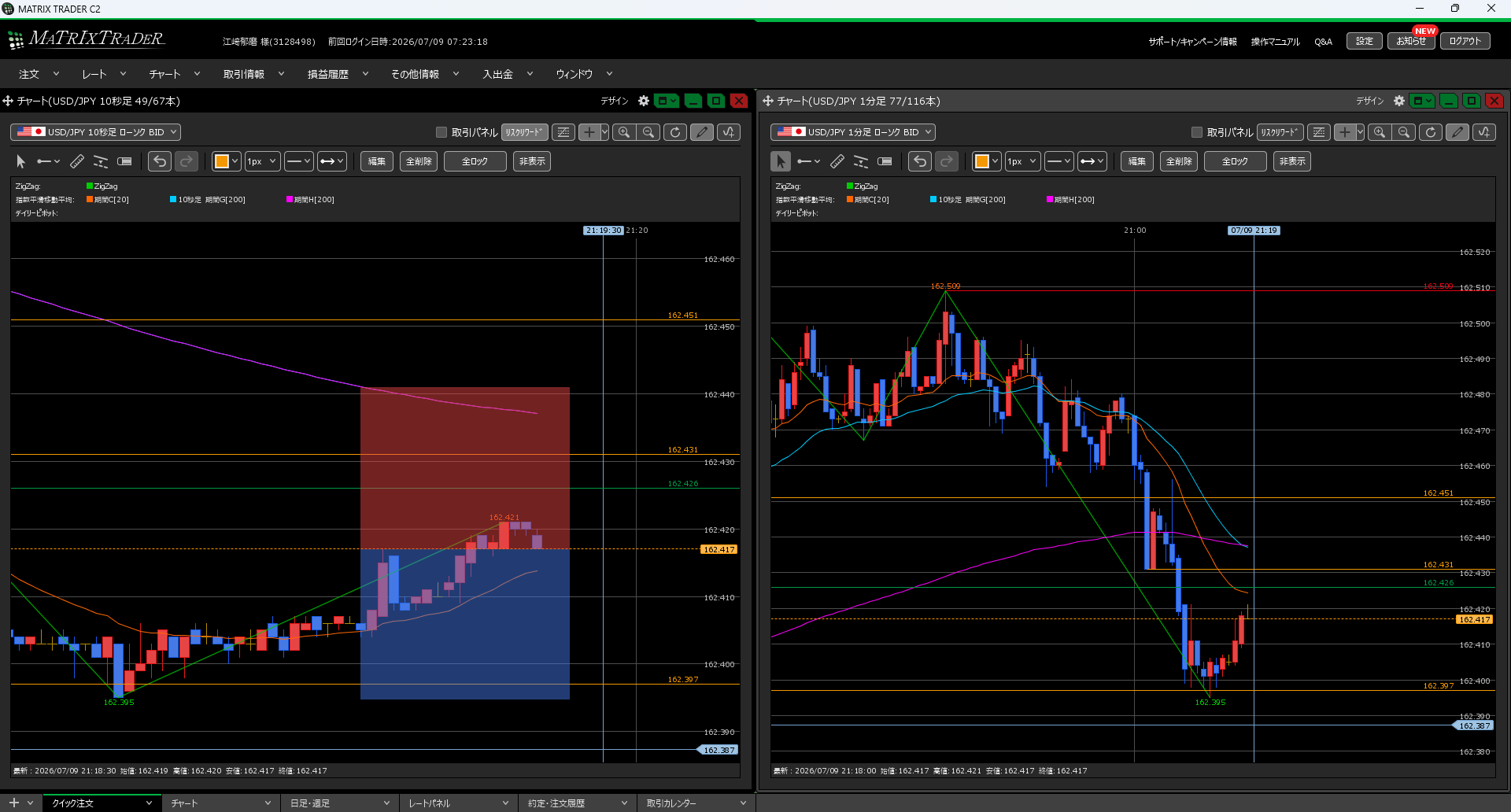This screenshot has height=812, width=1511.
Task: Open gear settings of 10秒足 chart
Action: (644, 101)
